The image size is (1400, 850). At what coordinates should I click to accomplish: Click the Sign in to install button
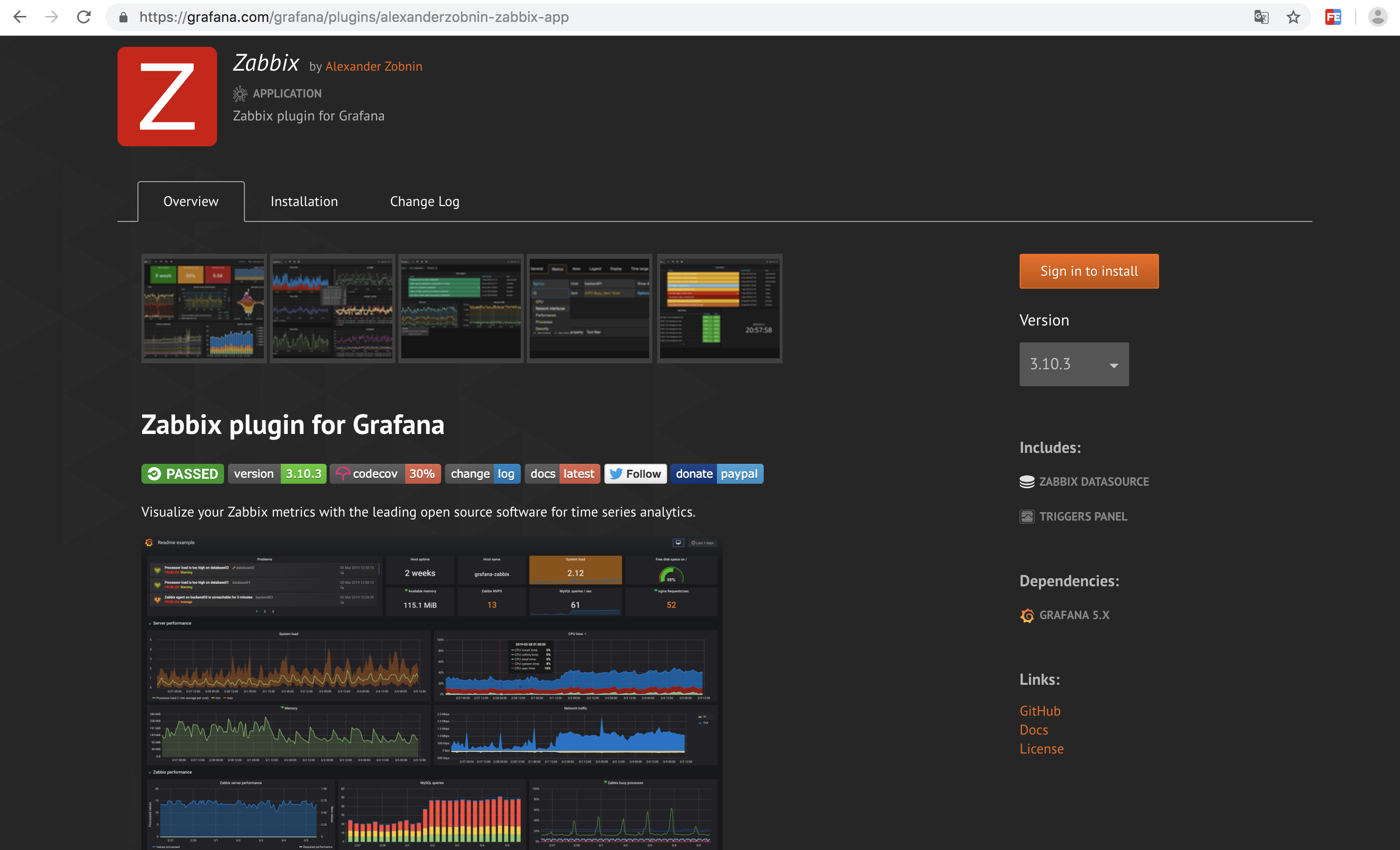pyautogui.click(x=1089, y=271)
